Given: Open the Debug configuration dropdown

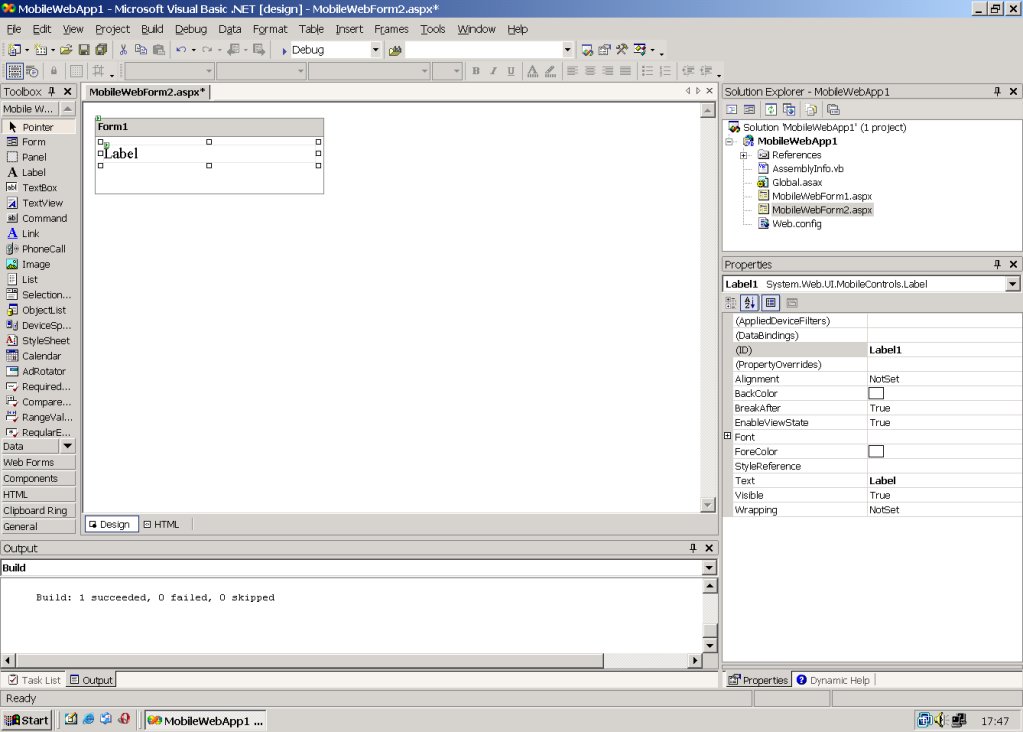Looking at the screenshot, I should pos(375,50).
